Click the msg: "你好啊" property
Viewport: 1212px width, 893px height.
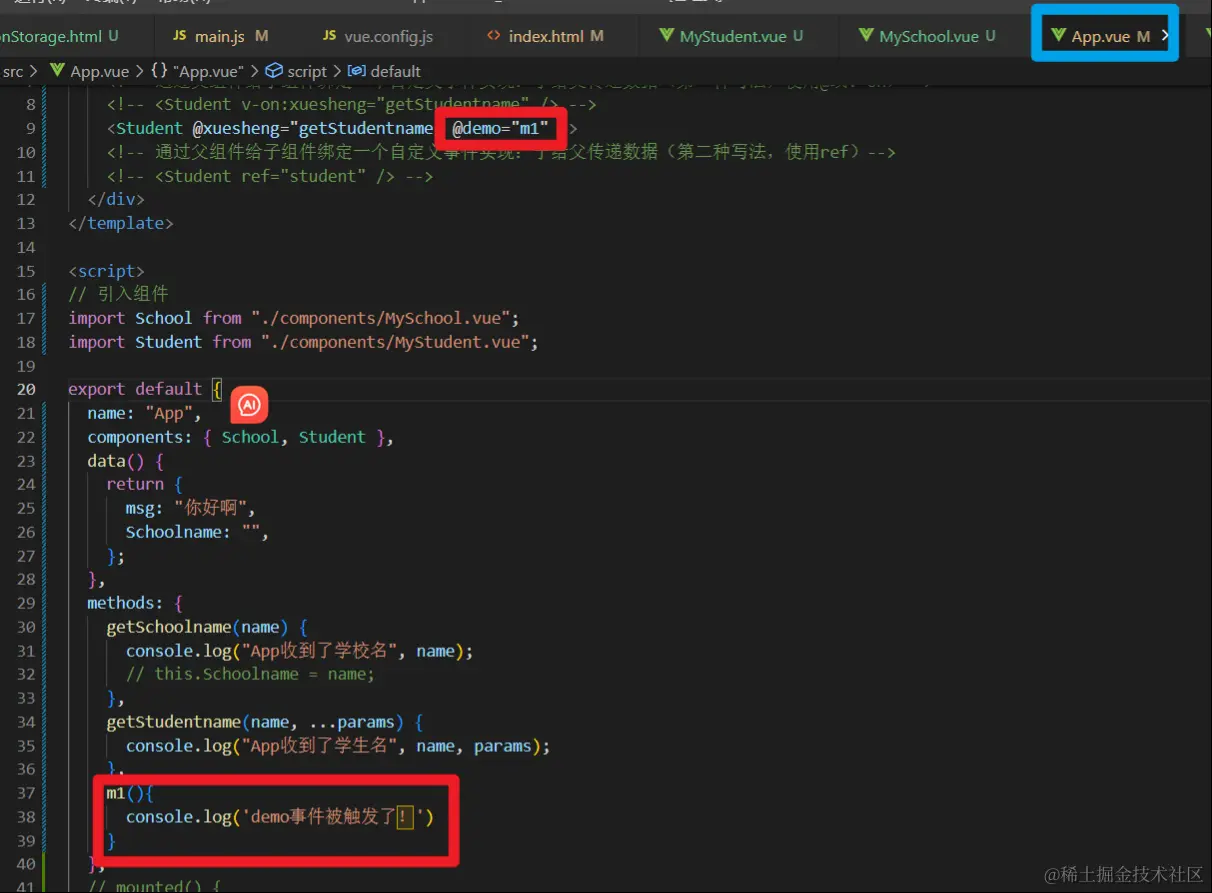(191, 508)
